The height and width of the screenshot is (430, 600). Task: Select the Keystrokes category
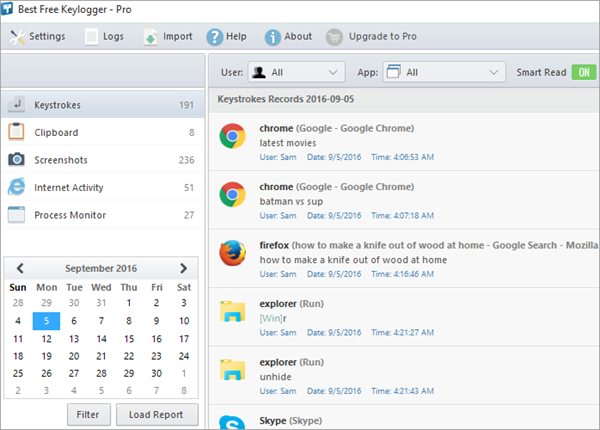pyautogui.click(x=103, y=104)
